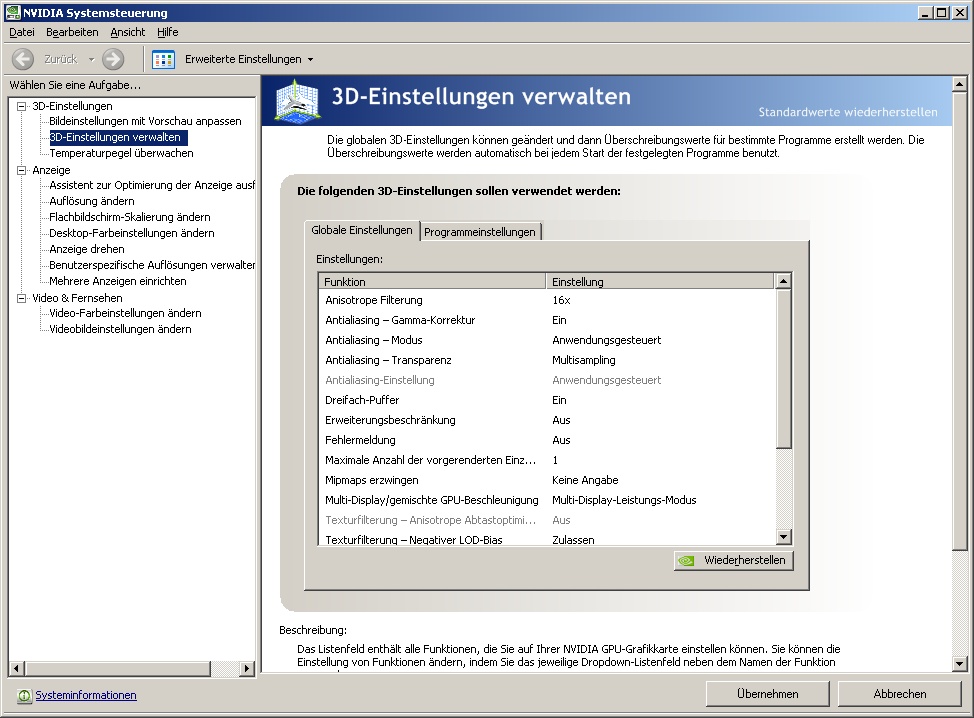The image size is (974, 718).
Task: Click the 3D-Einstellungen verwalten header image
Action: pyautogui.click(x=298, y=100)
